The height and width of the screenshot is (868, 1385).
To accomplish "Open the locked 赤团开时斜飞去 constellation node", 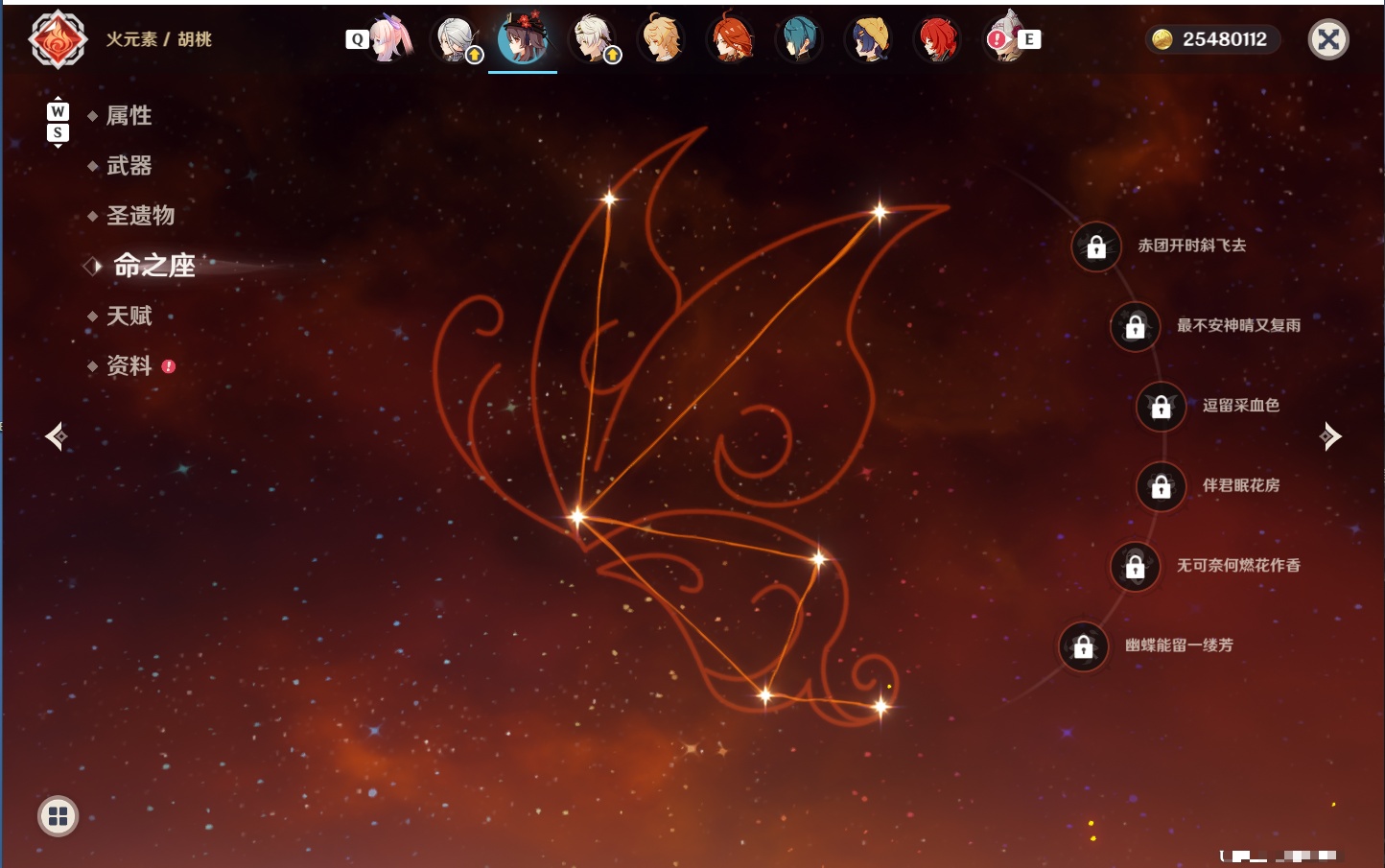I will pyautogui.click(x=1096, y=247).
